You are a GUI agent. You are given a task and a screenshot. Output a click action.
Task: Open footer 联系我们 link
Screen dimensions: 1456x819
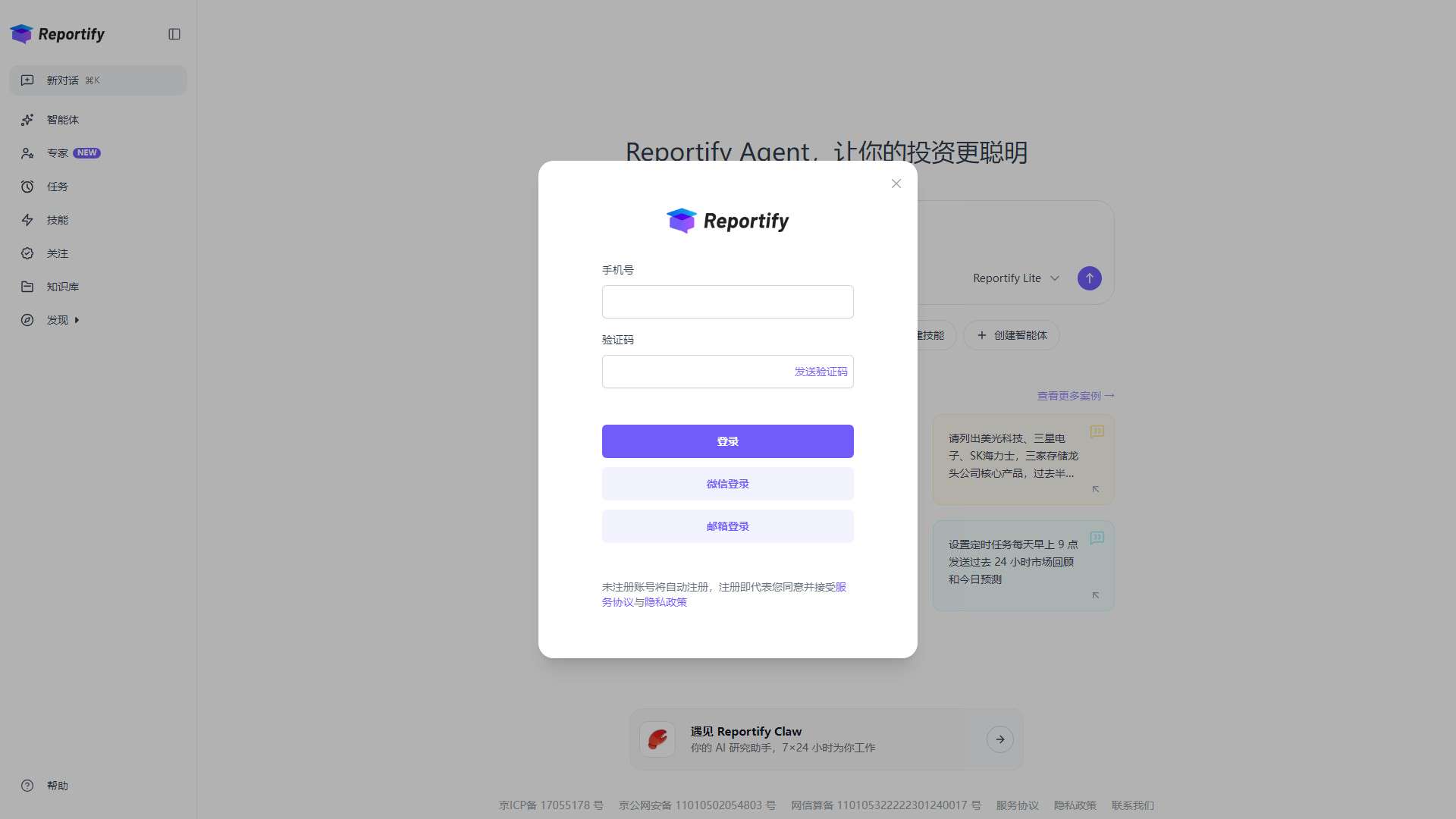click(1132, 805)
